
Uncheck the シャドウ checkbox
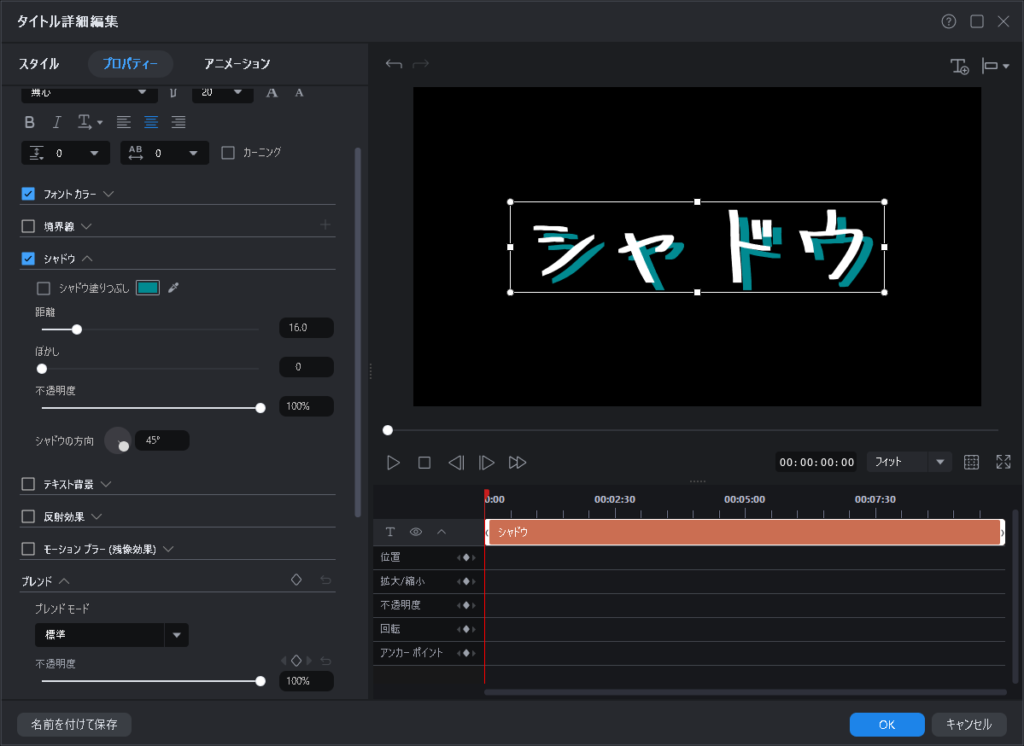coord(28,258)
